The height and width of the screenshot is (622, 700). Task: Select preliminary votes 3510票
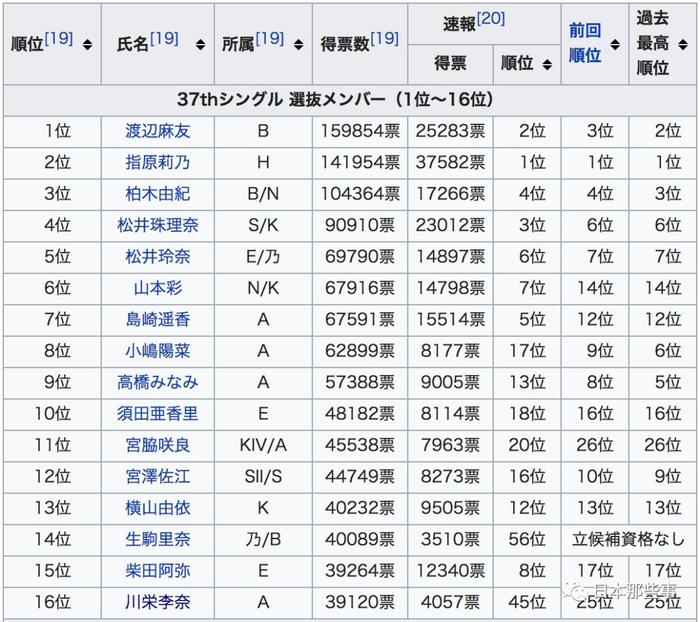click(x=450, y=540)
